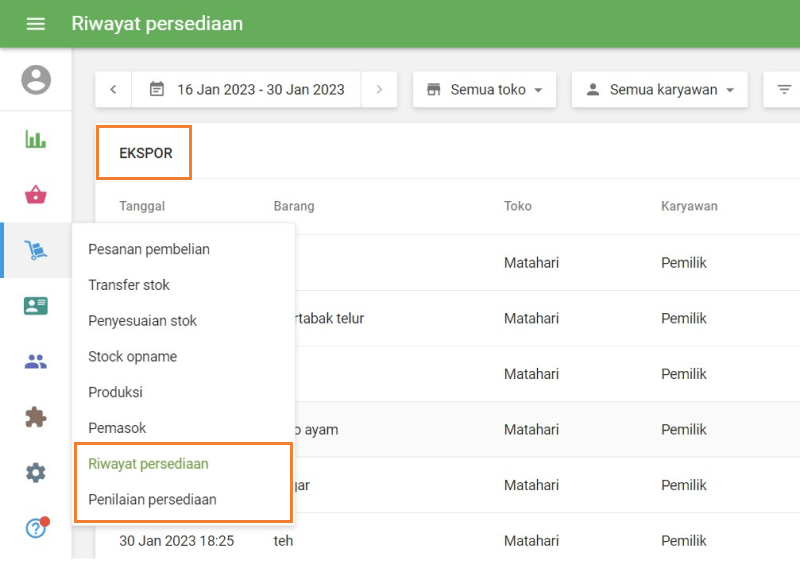800x586 pixels.
Task: Expand the Semua toko dropdown
Action: (484, 89)
